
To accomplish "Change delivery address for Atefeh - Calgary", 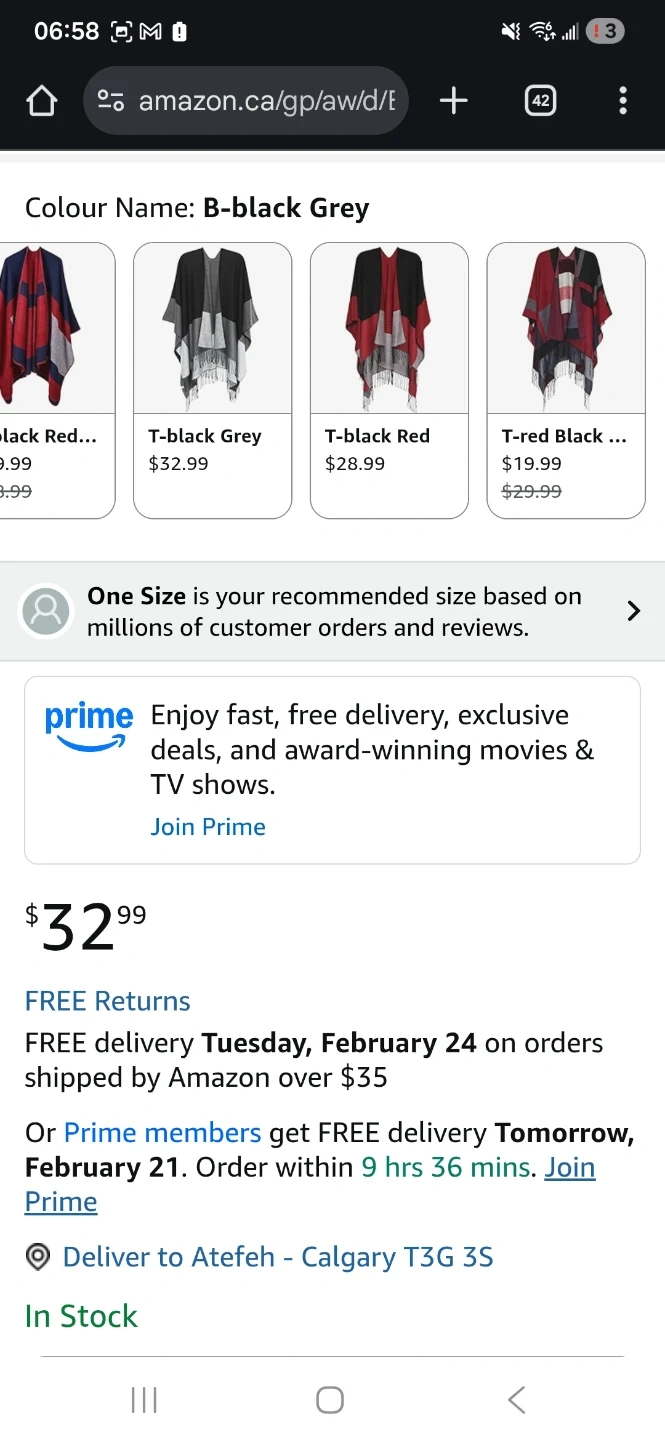I will [x=278, y=1257].
